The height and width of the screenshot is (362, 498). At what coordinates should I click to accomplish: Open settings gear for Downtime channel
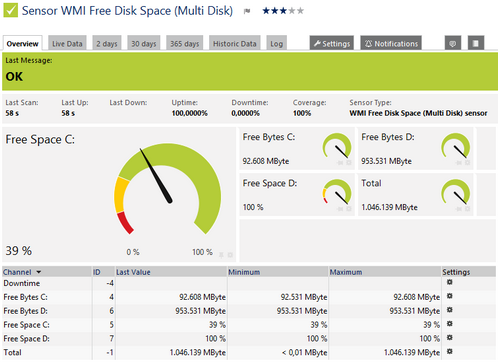point(449,282)
